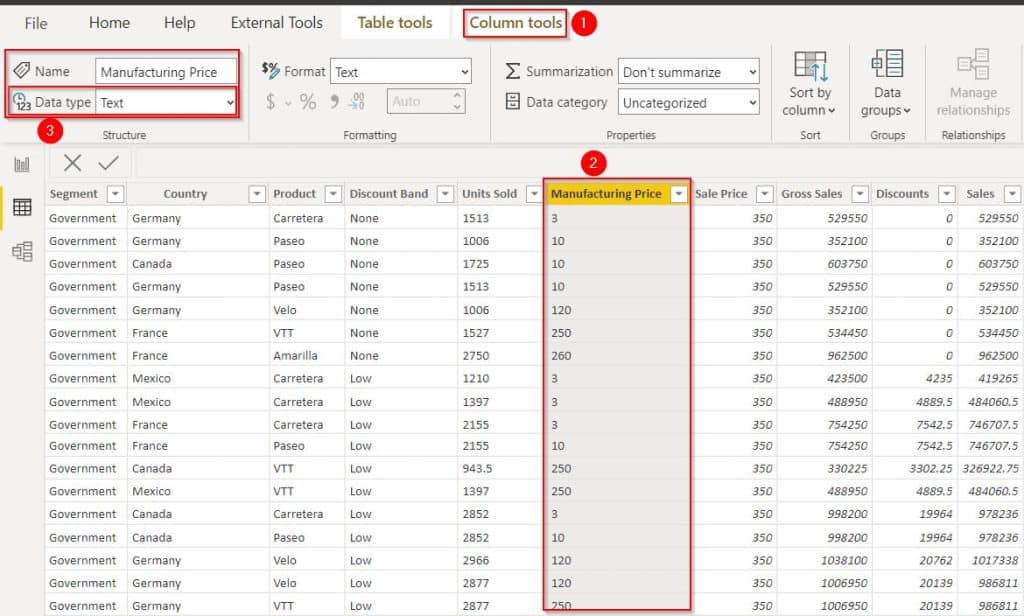Select the Discount Band column header
Image resolution: width=1024 pixels, height=616 pixels.
pos(389,194)
